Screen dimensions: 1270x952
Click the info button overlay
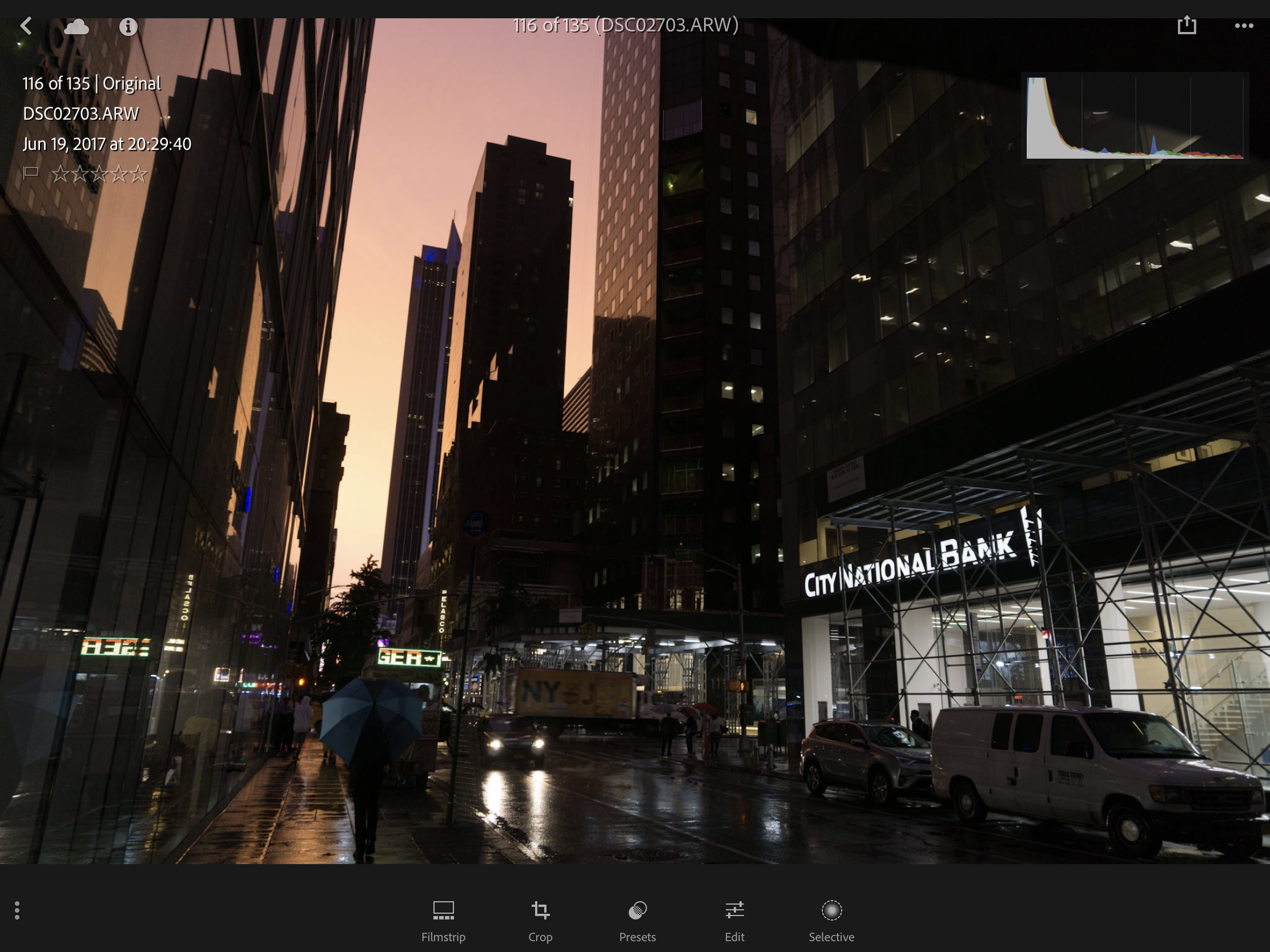(128, 26)
